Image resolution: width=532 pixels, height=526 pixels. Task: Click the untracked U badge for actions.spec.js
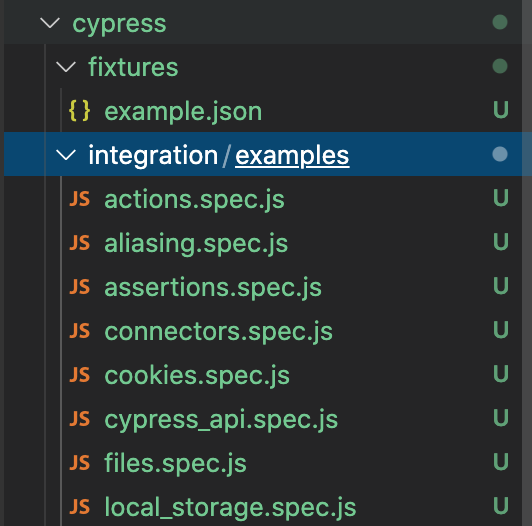click(501, 198)
